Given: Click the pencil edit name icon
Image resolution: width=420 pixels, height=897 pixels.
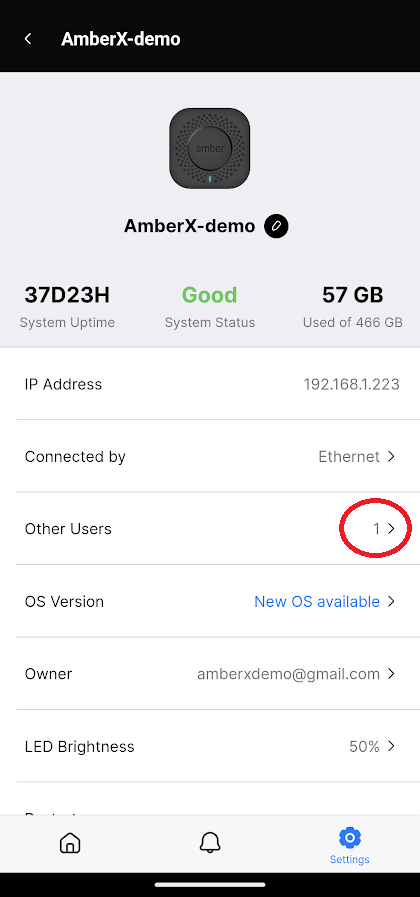Looking at the screenshot, I should pyautogui.click(x=276, y=227).
